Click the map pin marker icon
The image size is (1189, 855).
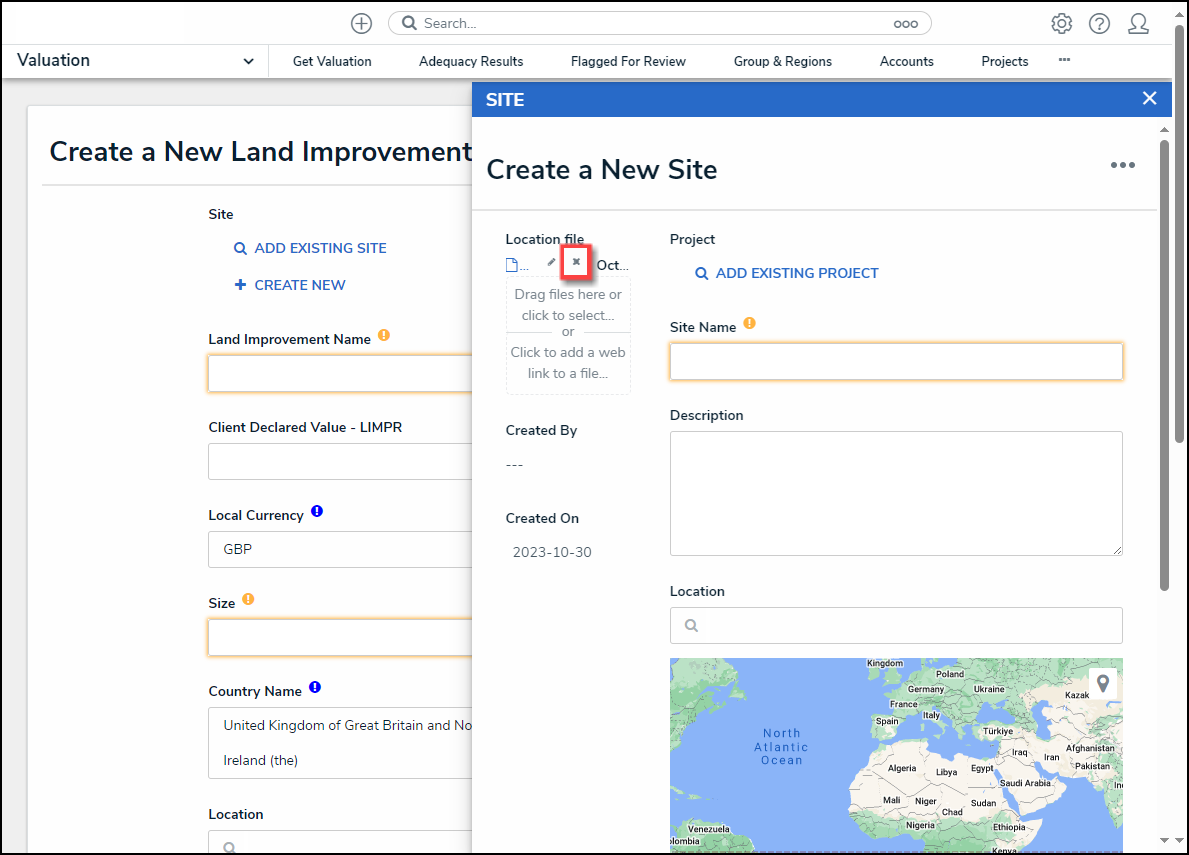1103,683
